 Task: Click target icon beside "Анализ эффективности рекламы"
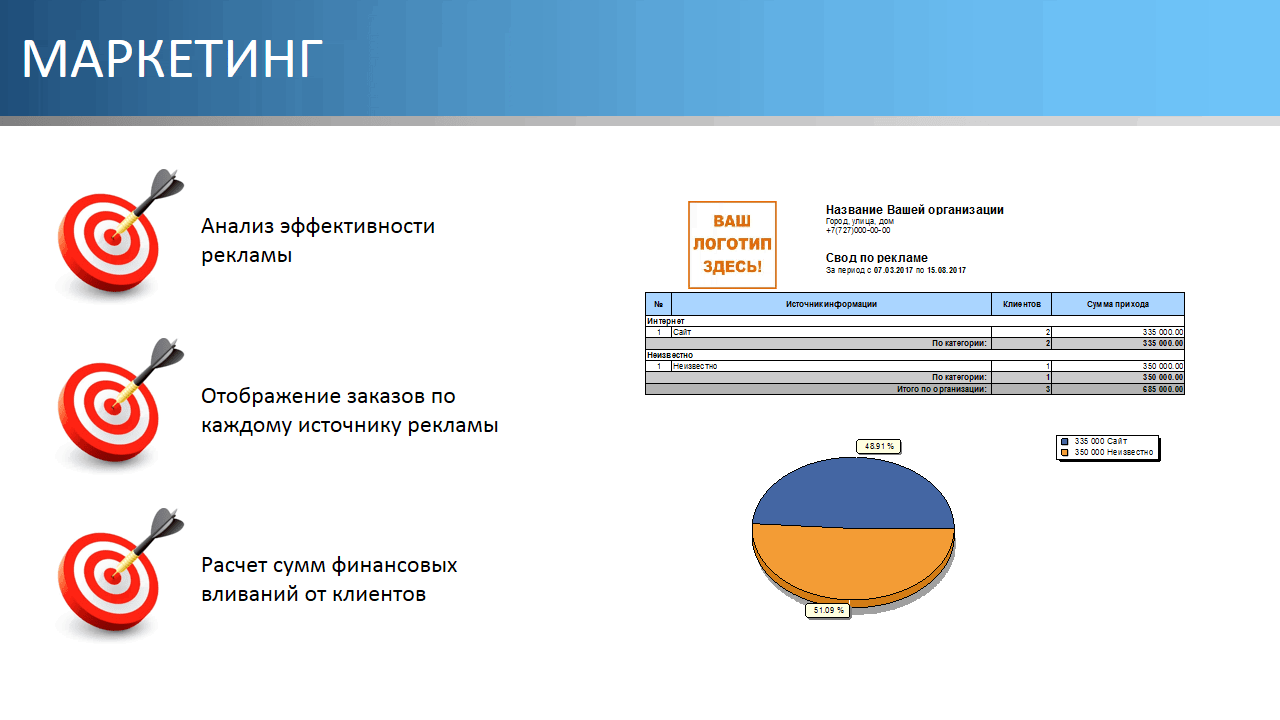(119, 234)
